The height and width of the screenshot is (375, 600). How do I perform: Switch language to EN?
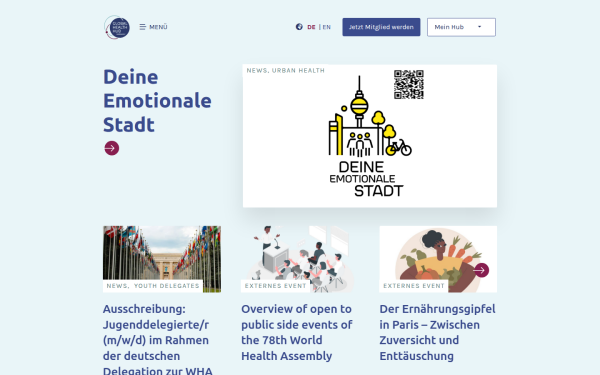point(326,27)
